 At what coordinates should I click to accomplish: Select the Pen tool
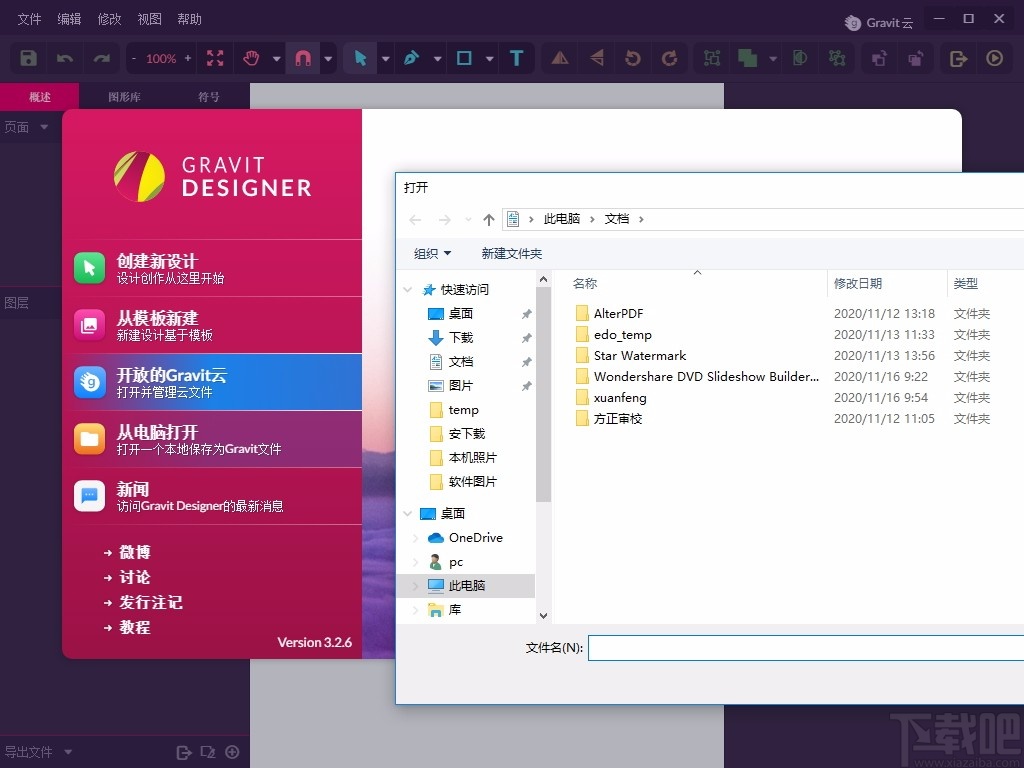coord(411,58)
